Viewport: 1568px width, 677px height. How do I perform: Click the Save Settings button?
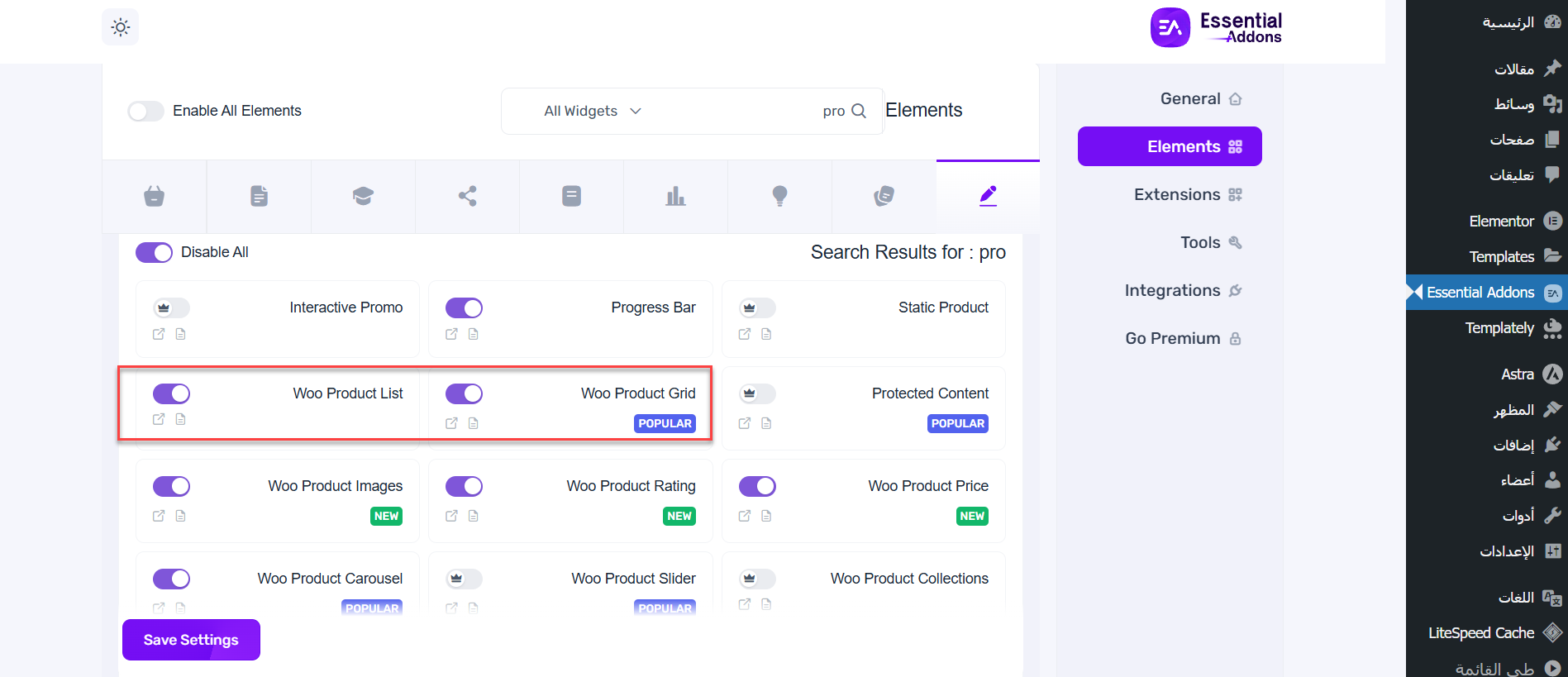(191, 640)
